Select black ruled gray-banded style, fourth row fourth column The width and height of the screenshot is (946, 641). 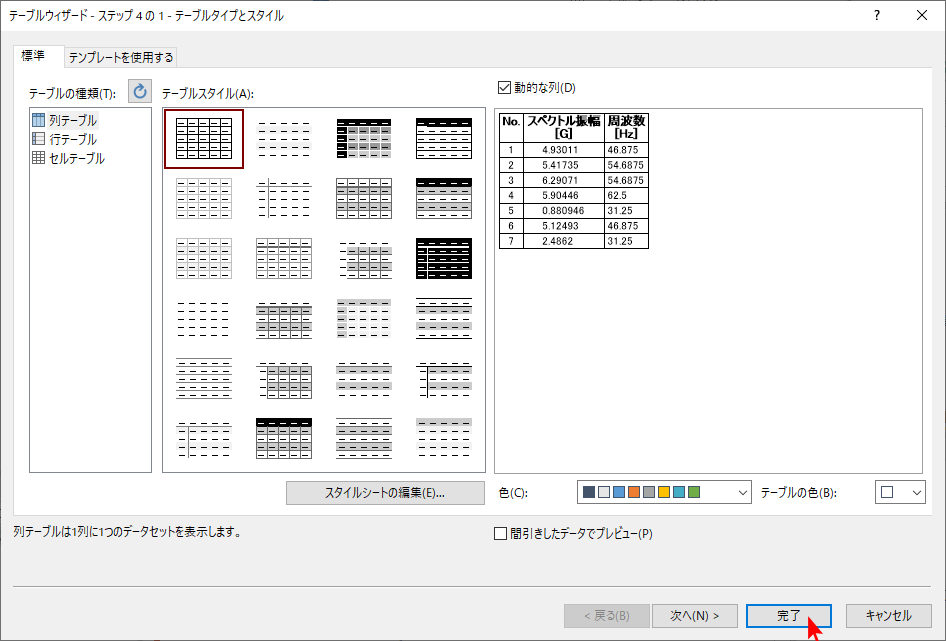(x=443, y=319)
